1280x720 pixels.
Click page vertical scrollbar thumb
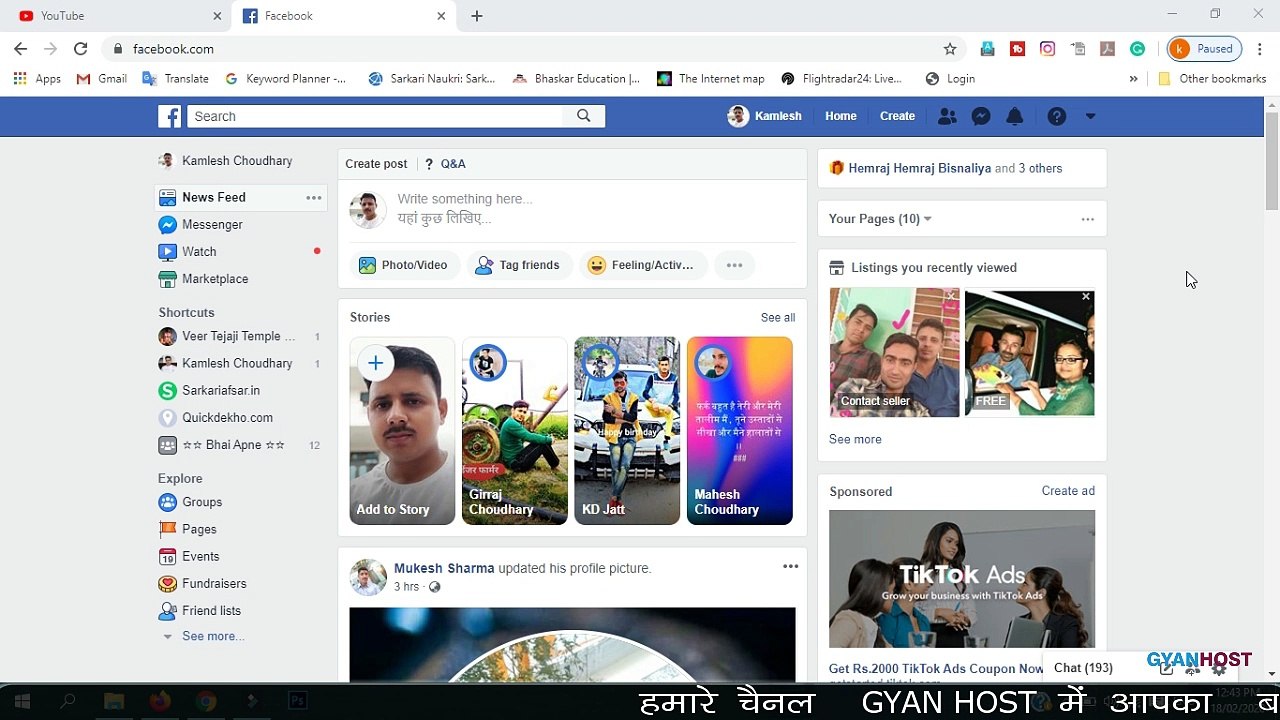[x=1271, y=163]
